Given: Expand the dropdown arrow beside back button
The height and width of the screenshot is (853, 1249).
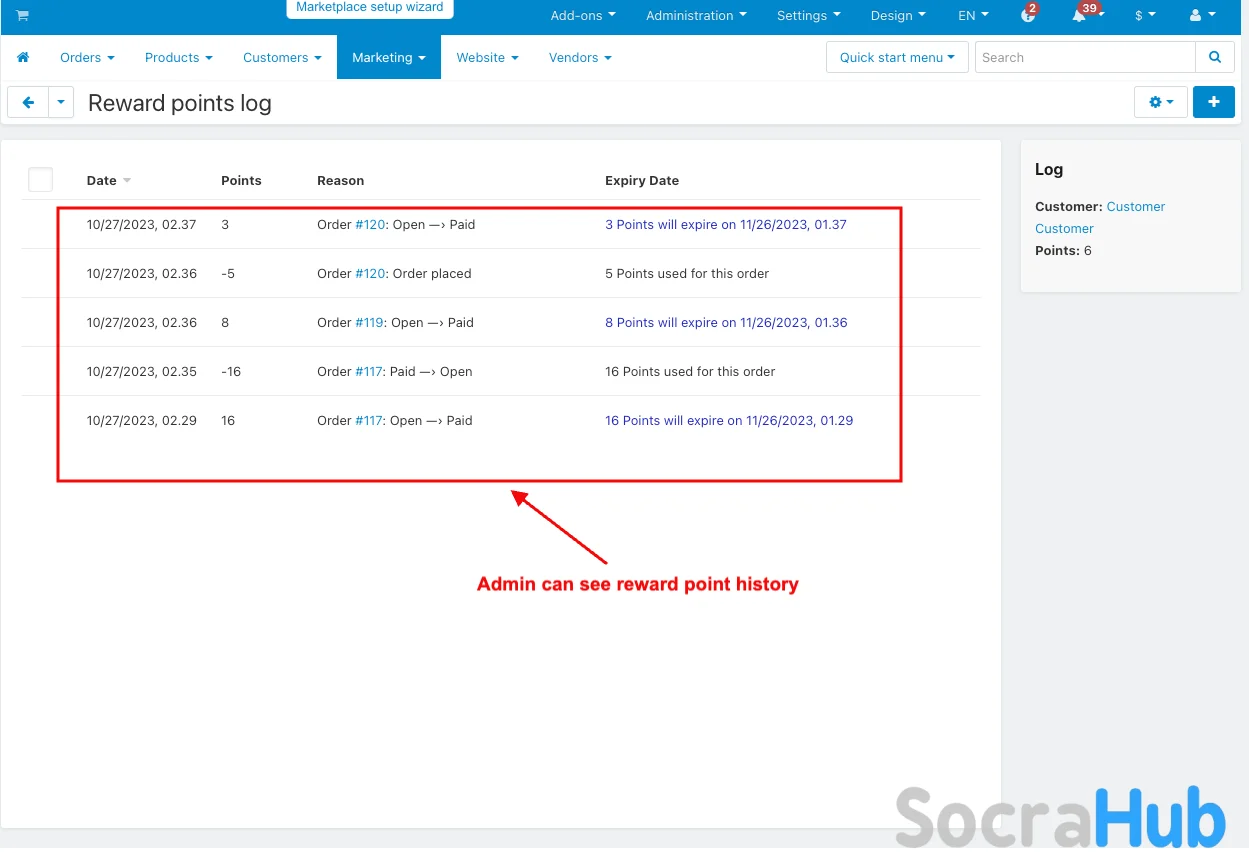Looking at the screenshot, I should point(61,102).
